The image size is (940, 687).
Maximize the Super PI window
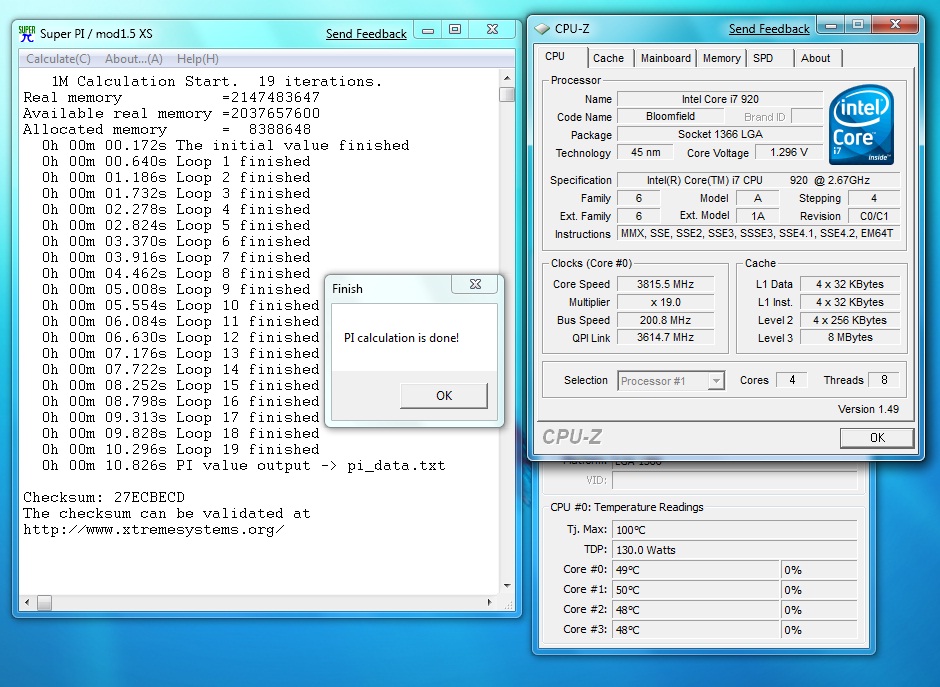tap(455, 30)
